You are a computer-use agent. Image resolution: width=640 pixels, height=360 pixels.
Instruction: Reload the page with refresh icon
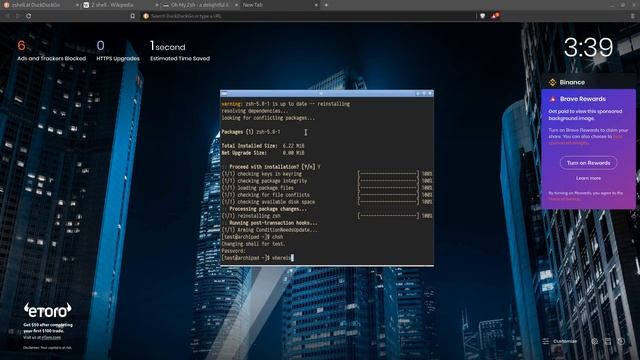(x=29, y=16)
